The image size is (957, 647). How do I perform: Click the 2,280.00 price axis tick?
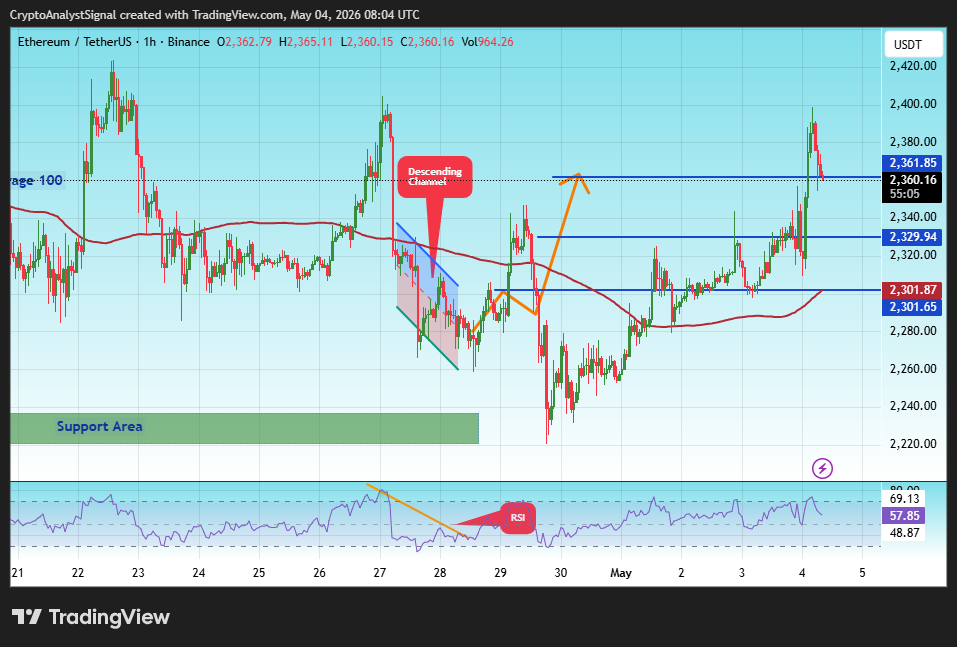pyautogui.click(x=913, y=331)
